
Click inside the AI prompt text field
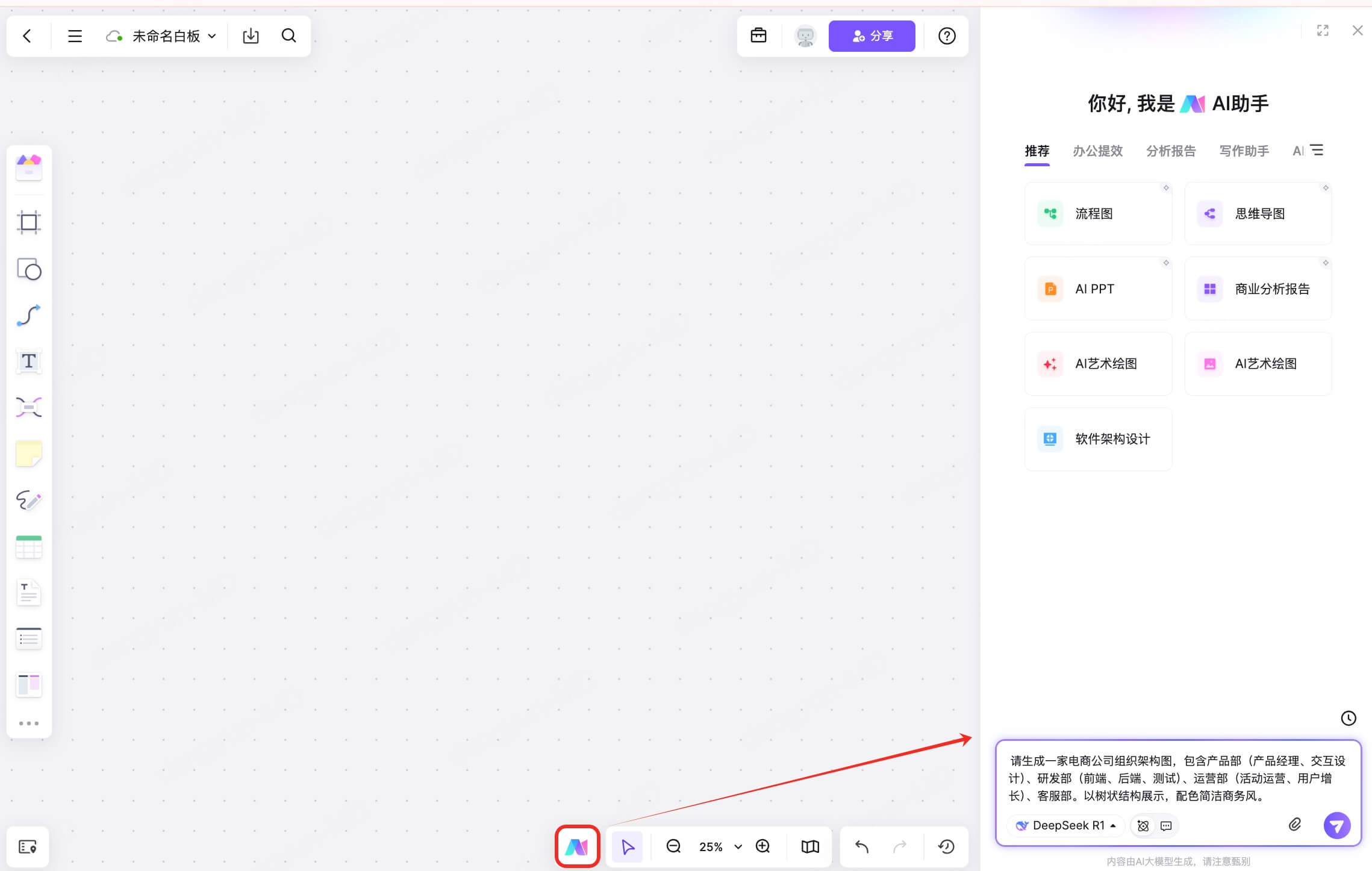(1177, 778)
